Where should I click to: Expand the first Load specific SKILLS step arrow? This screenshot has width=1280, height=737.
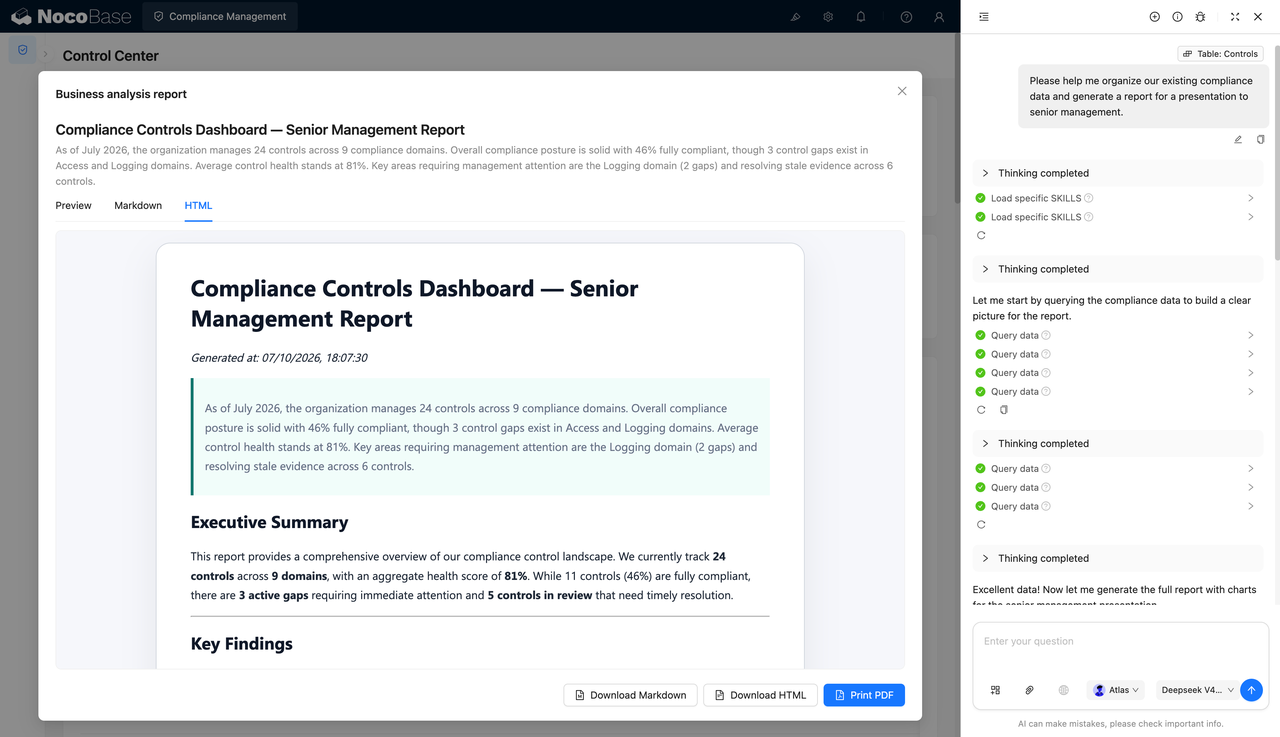(1251, 198)
